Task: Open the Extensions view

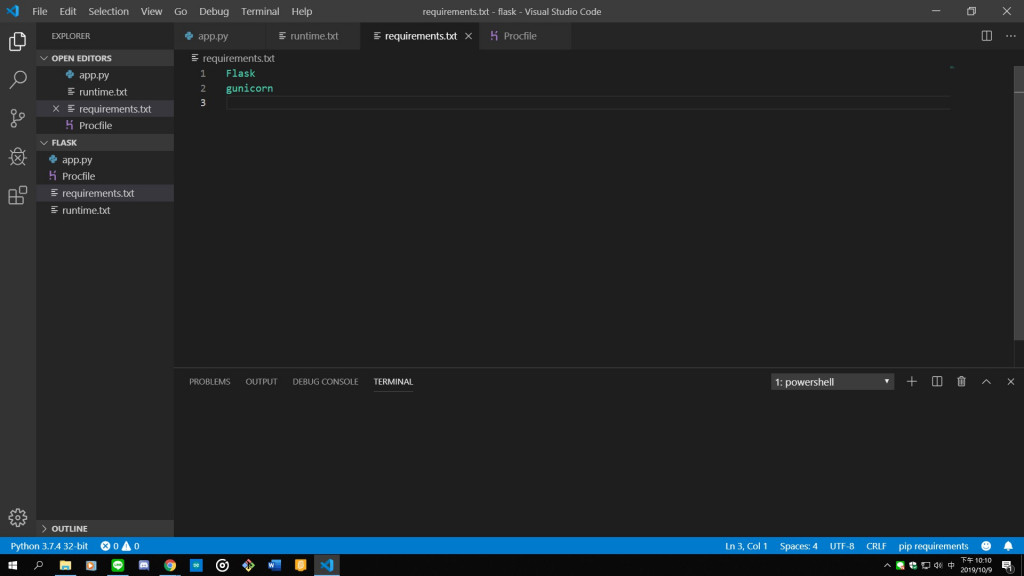Action: click(18, 195)
